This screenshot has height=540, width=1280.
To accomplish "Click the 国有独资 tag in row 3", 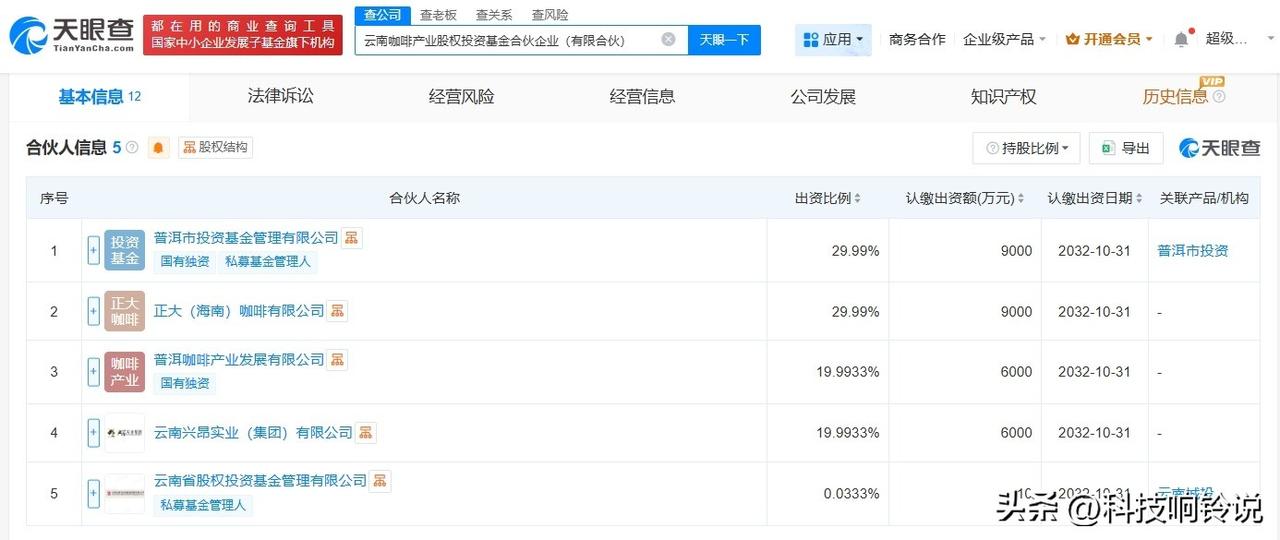I will (185, 383).
